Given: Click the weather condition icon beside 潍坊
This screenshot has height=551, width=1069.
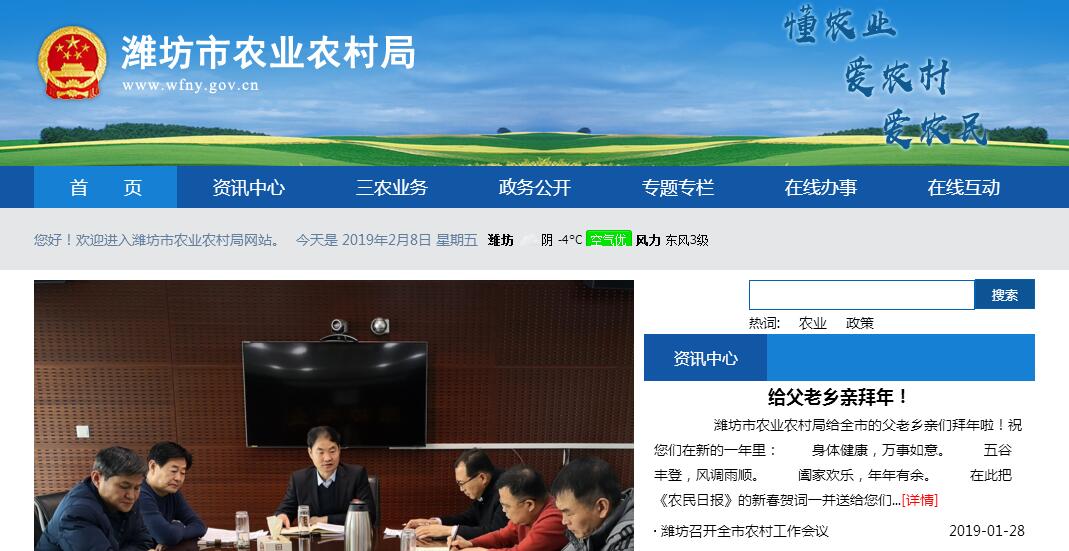Looking at the screenshot, I should point(528,239).
